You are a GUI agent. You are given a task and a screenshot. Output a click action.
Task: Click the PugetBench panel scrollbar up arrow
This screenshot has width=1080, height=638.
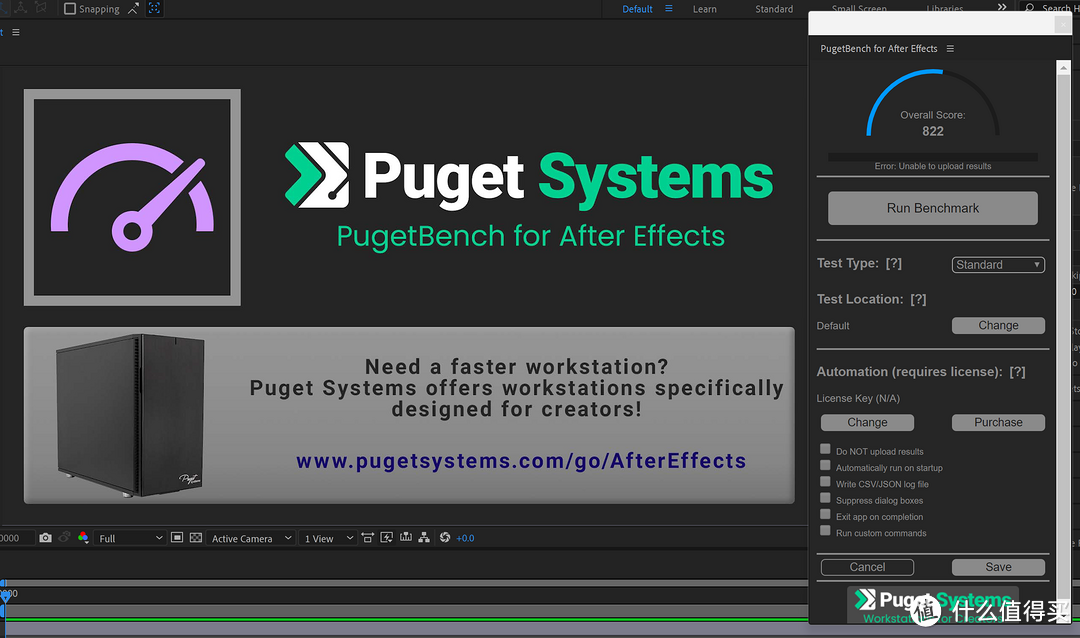click(x=1063, y=68)
